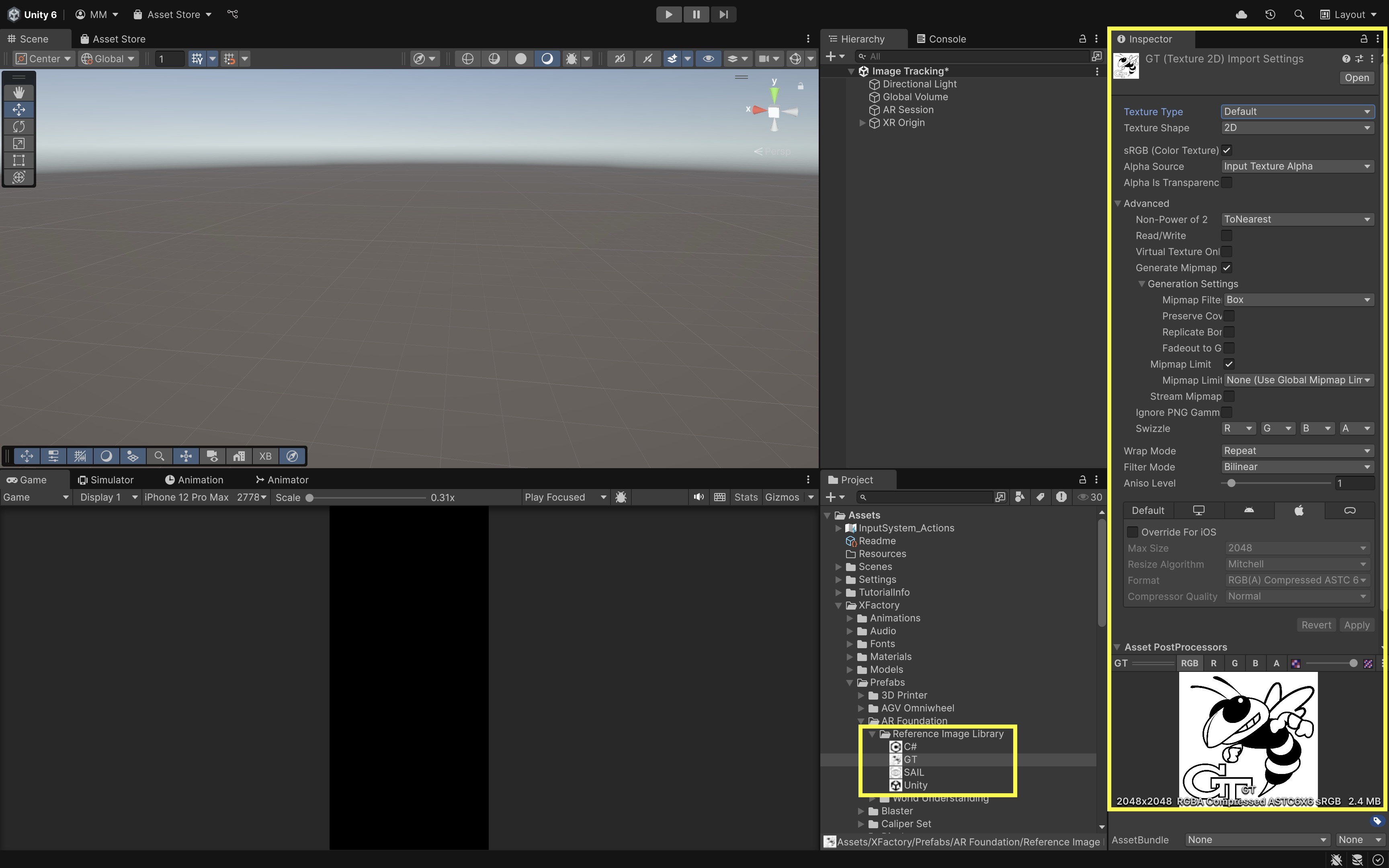The image size is (1389, 868).
Task: Expand the XR Origin hierarchy item
Action: [x=862, y=123]
